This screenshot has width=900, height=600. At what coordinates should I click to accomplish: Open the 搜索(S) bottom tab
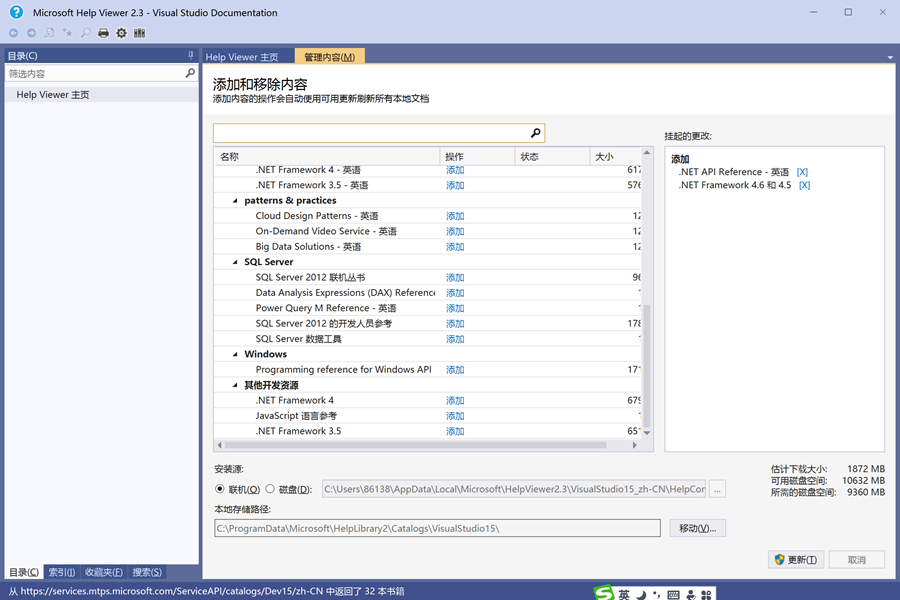click(147, 572)
